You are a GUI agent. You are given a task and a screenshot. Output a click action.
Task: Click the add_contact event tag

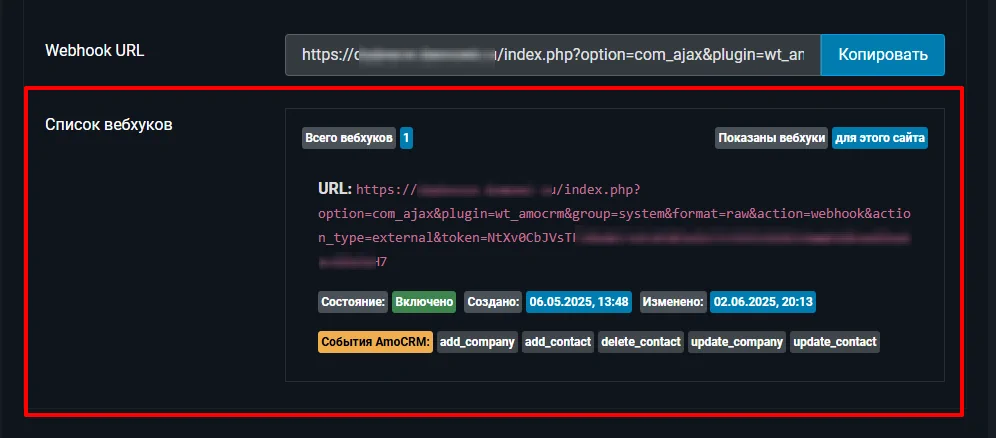pyautogui.click(x=558, y=342)
